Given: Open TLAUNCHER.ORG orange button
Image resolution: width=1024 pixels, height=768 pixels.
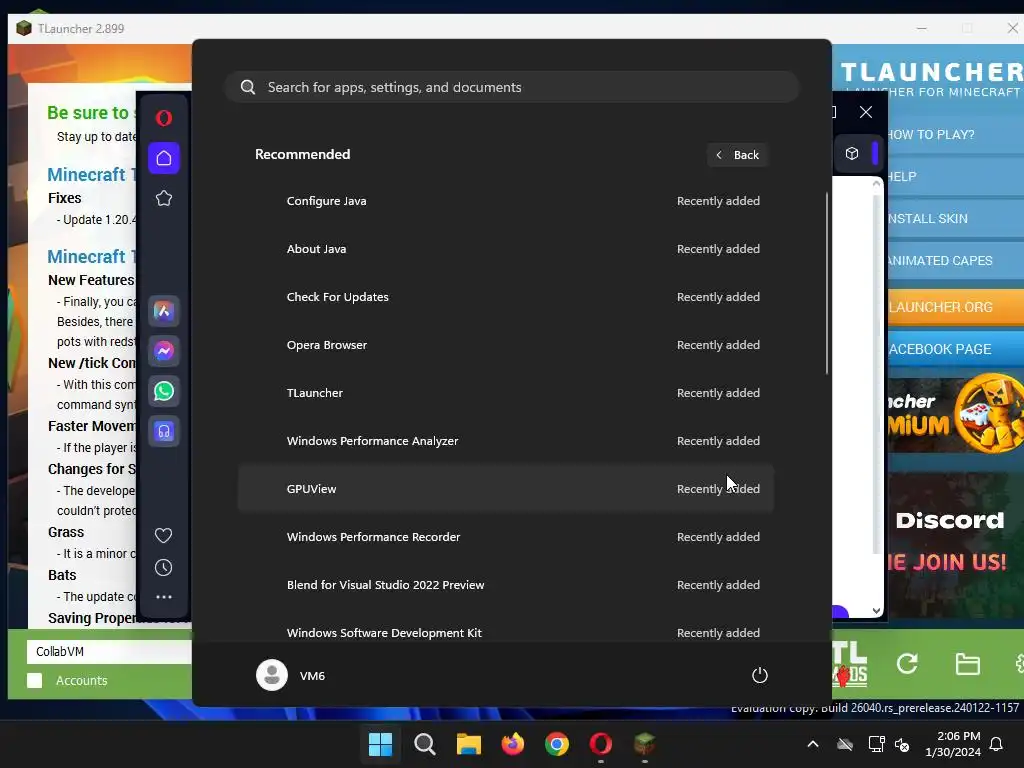Looking at the screenshot, I should 955,307.
